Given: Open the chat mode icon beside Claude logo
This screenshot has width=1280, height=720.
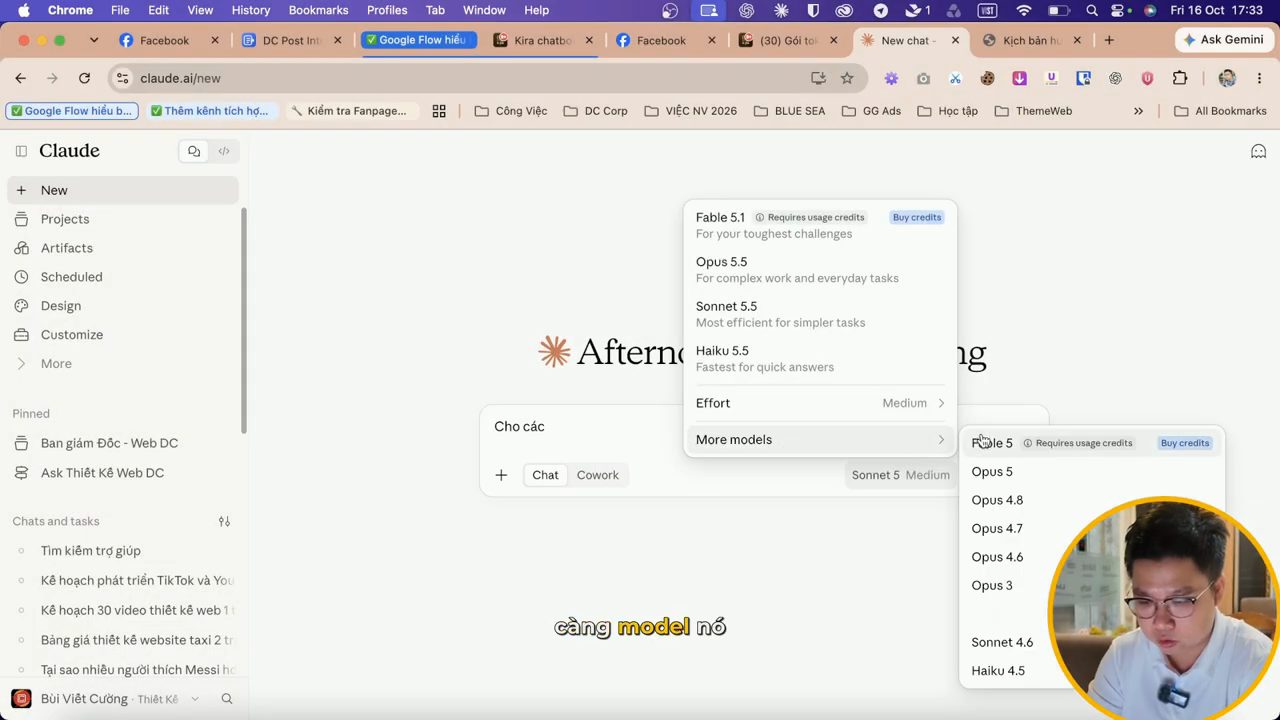Looking at the screenshot, I should pos(194,151).
